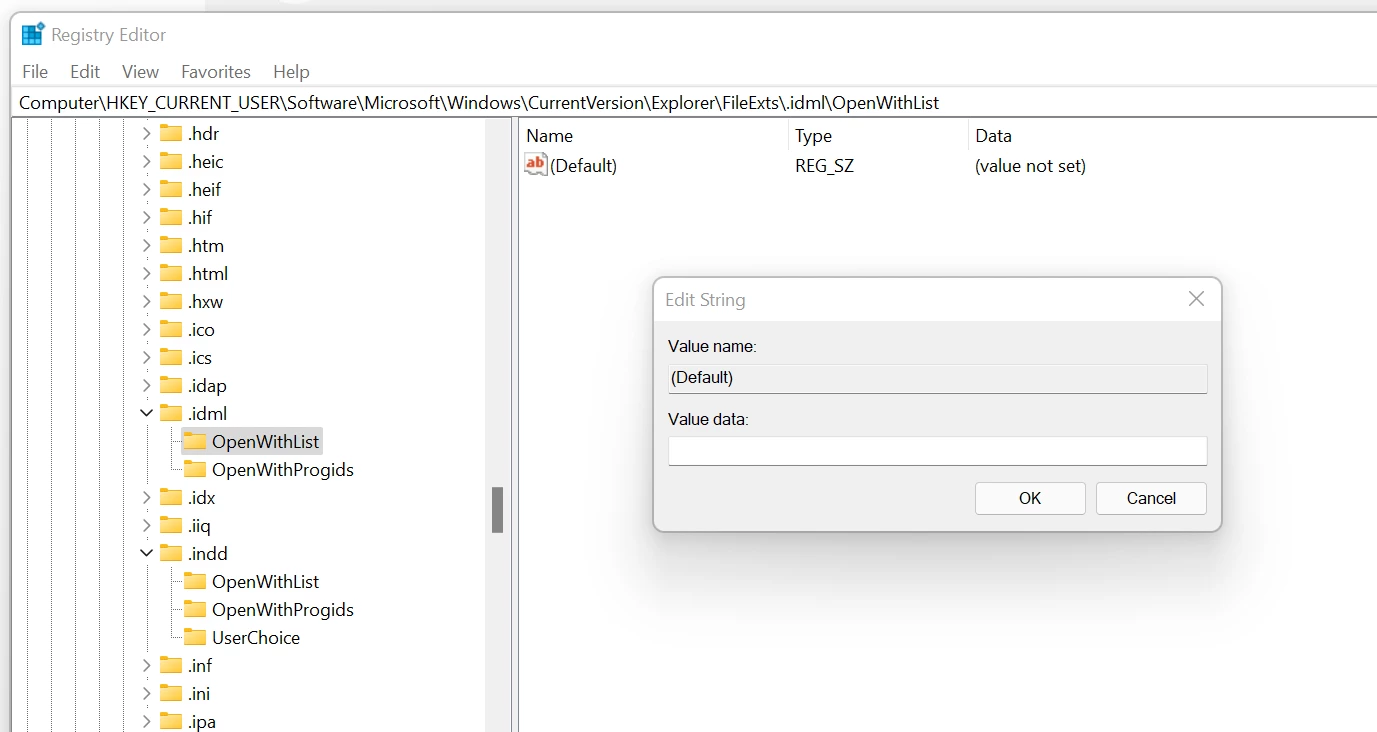Click the .htm folder icon
Screen dimensions: 1377x732
tap(171, 246)
